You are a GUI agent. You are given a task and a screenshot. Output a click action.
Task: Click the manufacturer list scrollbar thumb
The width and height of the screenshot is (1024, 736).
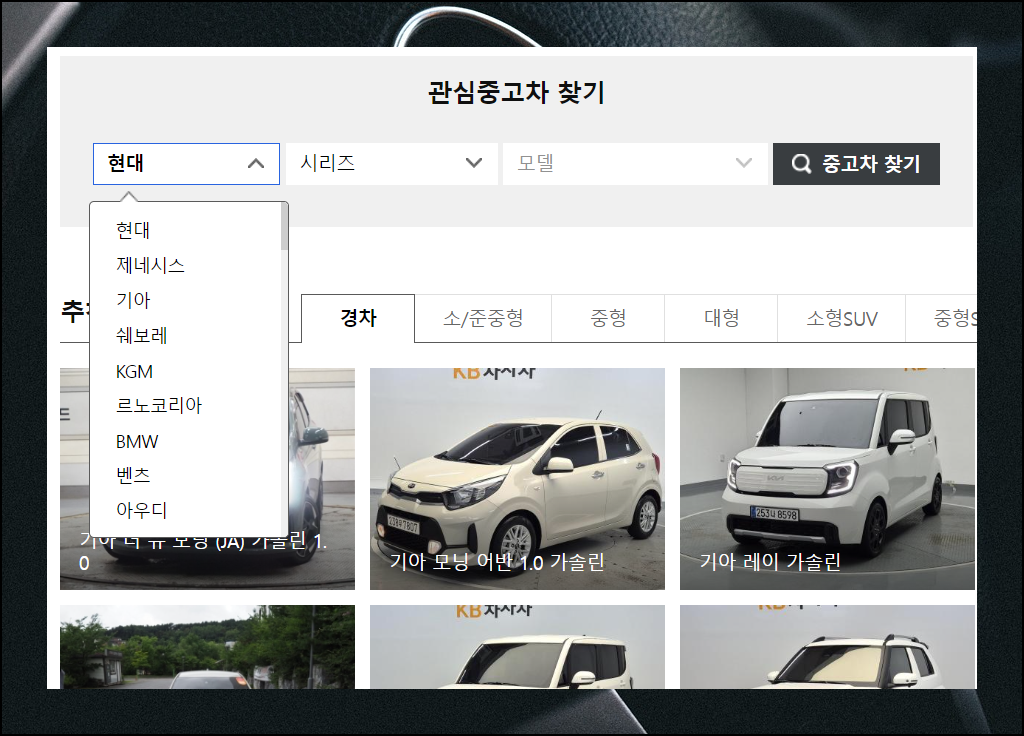point(284,227)
